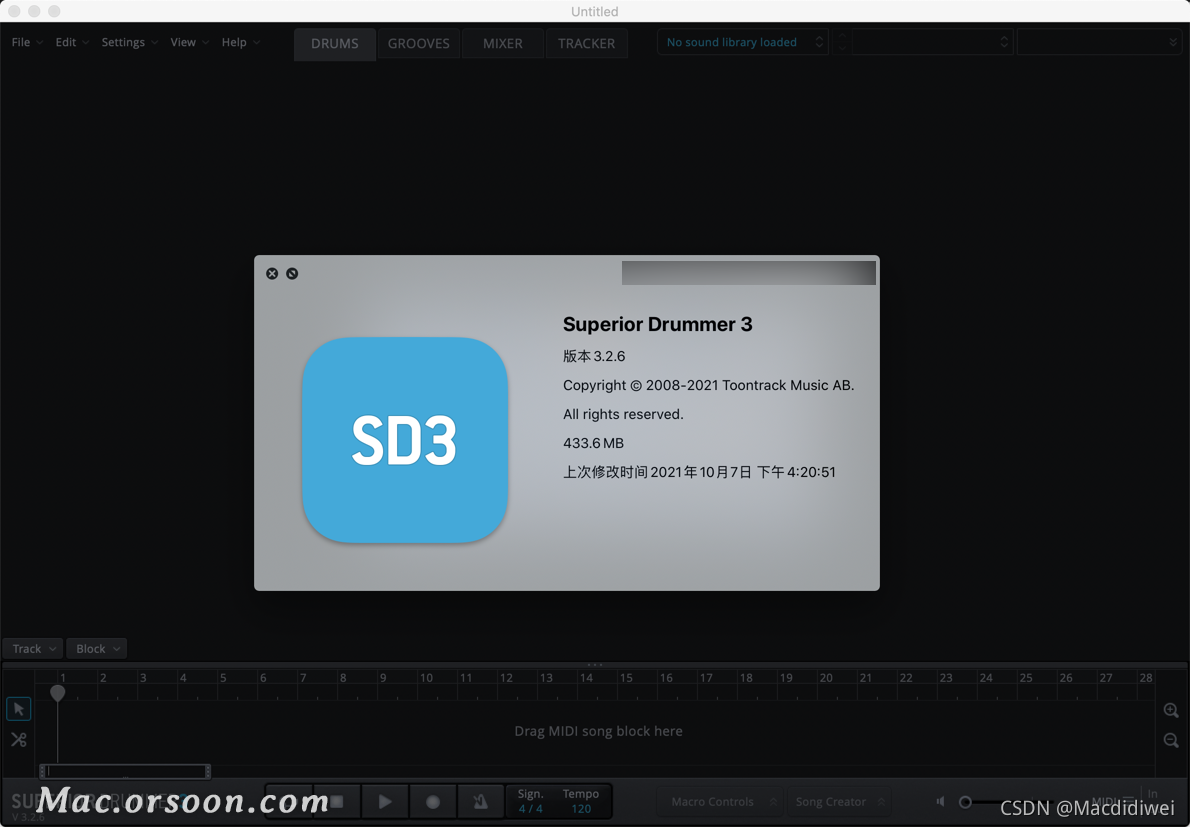
Task: Select the arrow pointer tool in the song track
Action: [x=19, y=709]
